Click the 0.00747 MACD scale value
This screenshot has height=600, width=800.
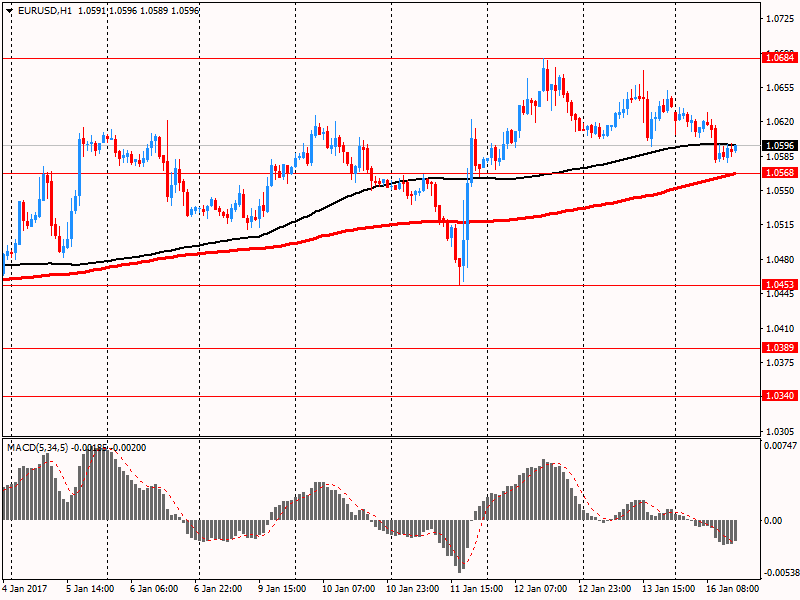tap(781, 445)
